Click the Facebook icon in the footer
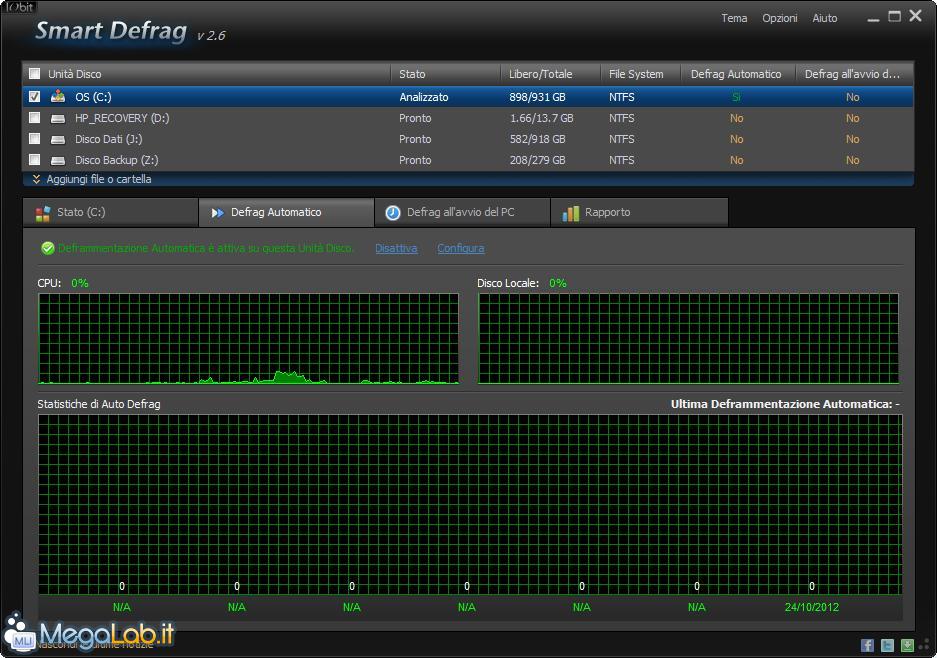 point(867,645)
